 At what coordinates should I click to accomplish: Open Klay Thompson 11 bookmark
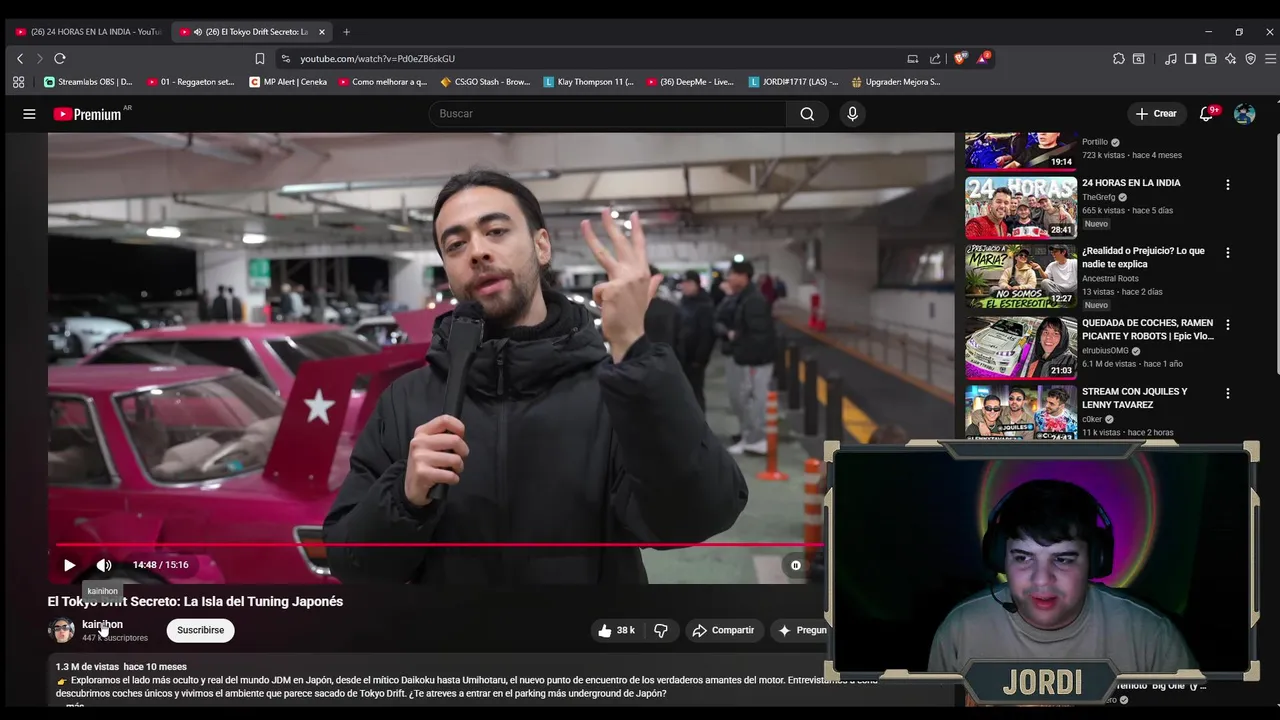click(588, 82)
